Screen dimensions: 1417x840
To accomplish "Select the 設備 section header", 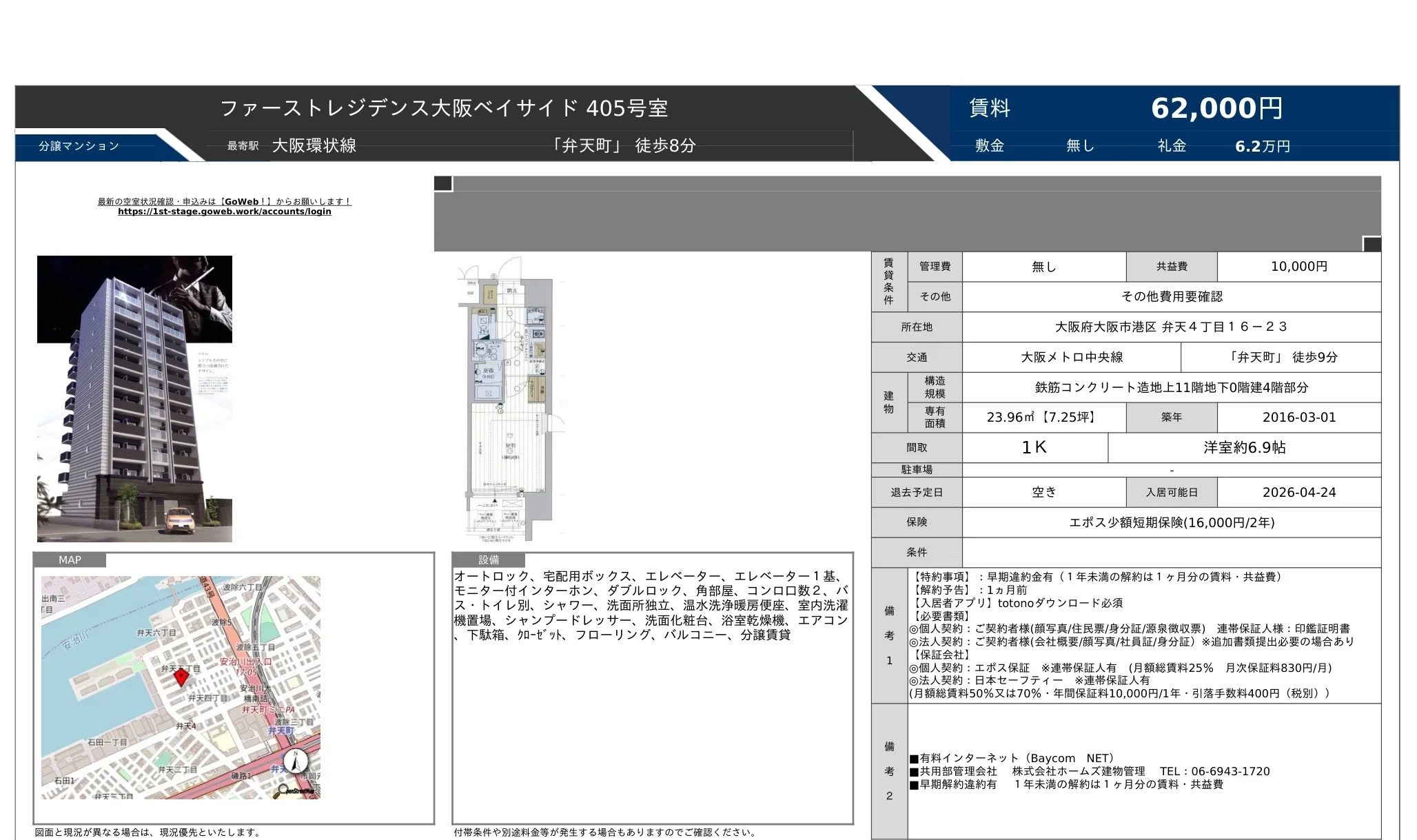I will [x=487, y=560].
